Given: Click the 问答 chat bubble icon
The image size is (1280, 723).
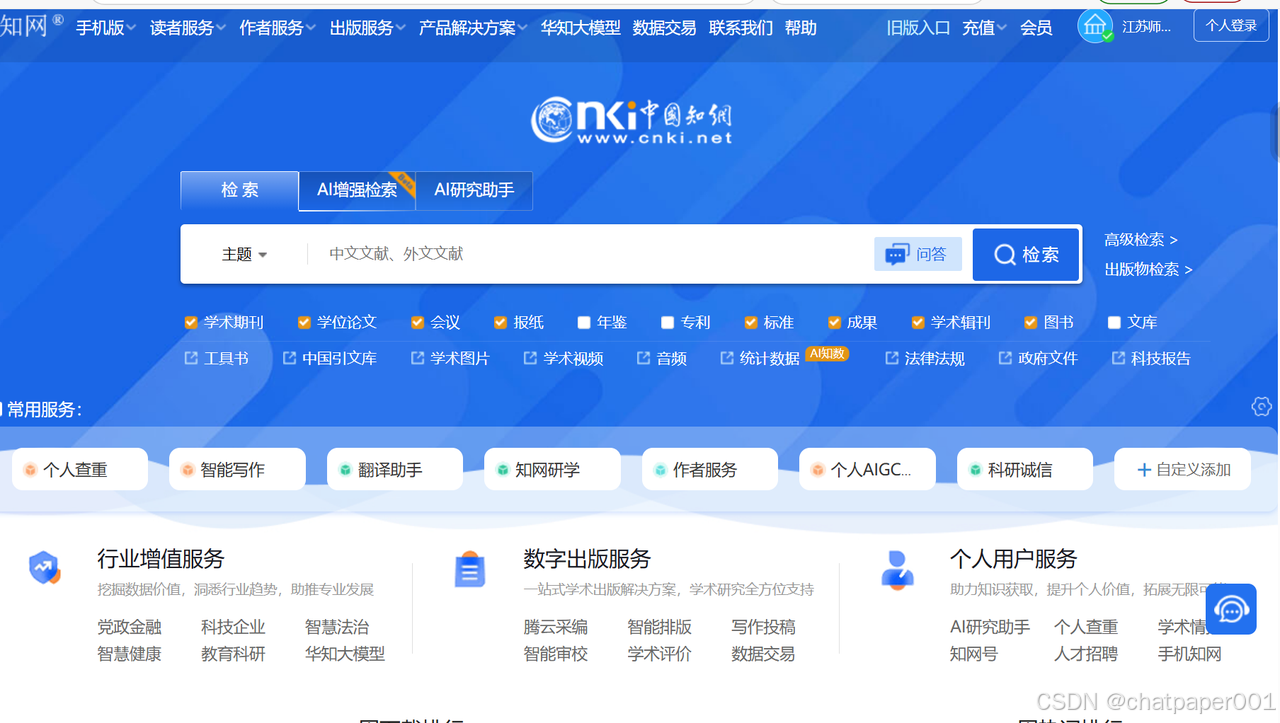Looking at the screenshot, I should coord(897,254).
